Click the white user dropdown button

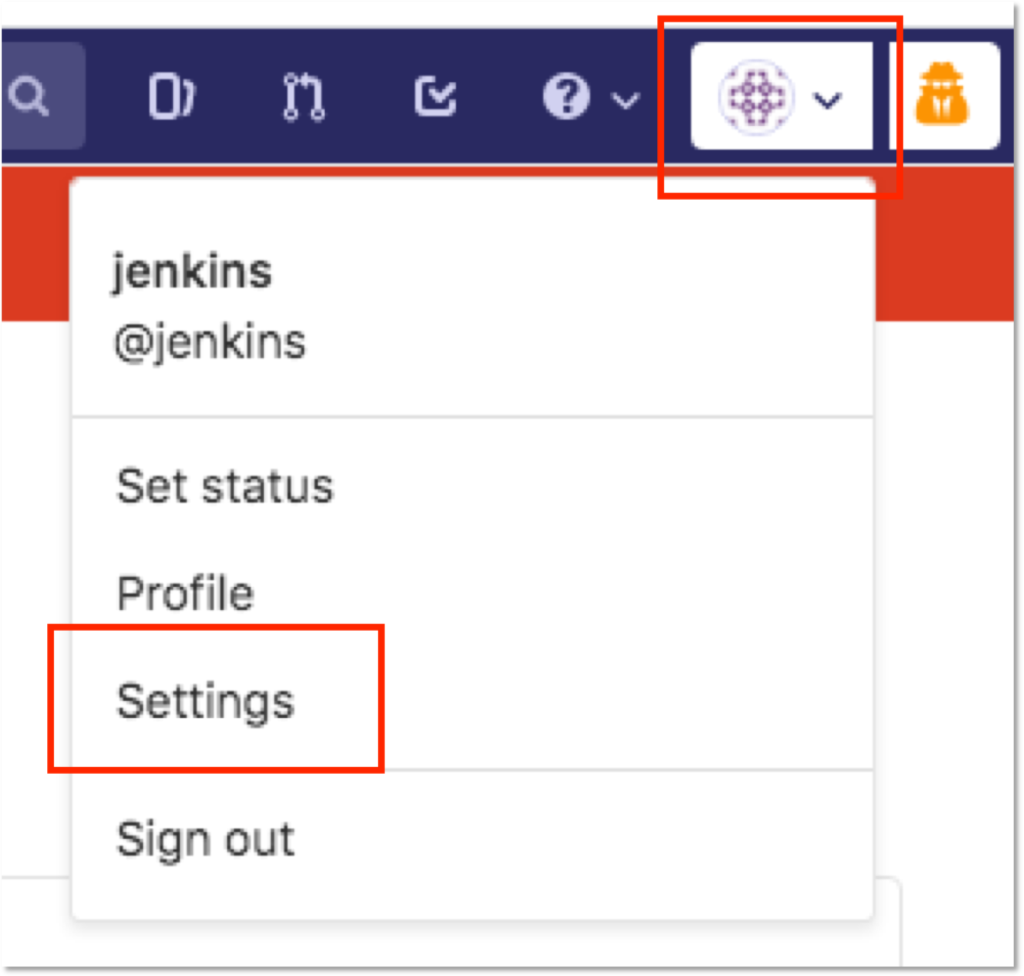(782, 96)
